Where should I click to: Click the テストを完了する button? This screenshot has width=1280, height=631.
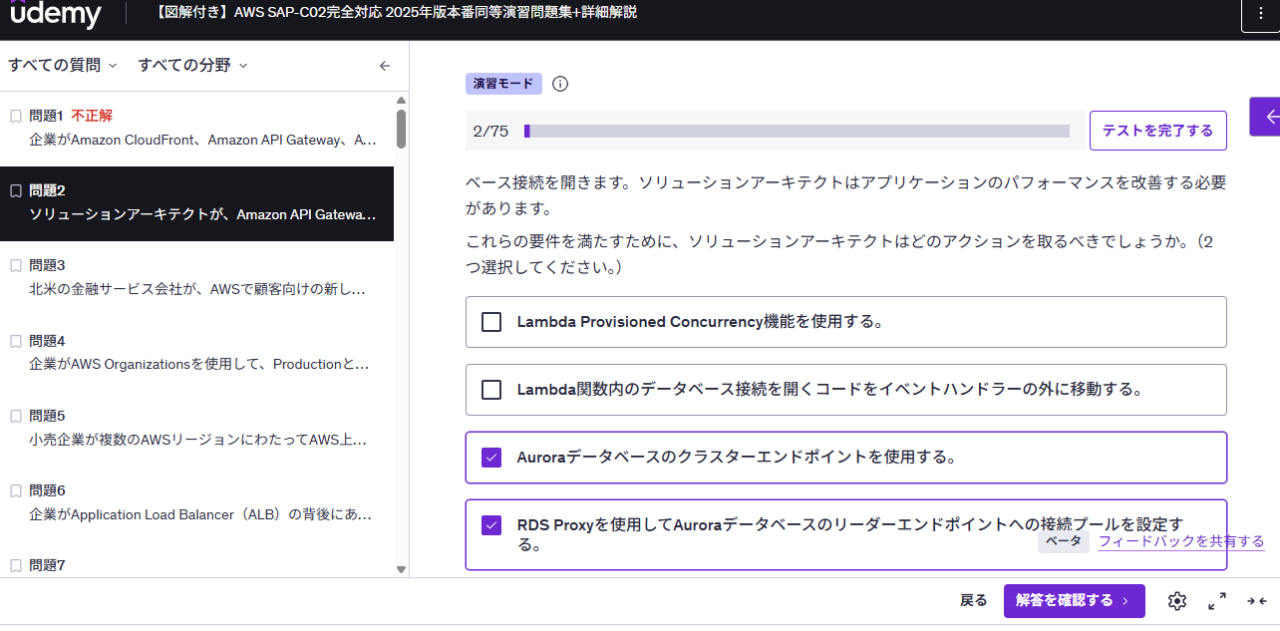(1157, 130)
